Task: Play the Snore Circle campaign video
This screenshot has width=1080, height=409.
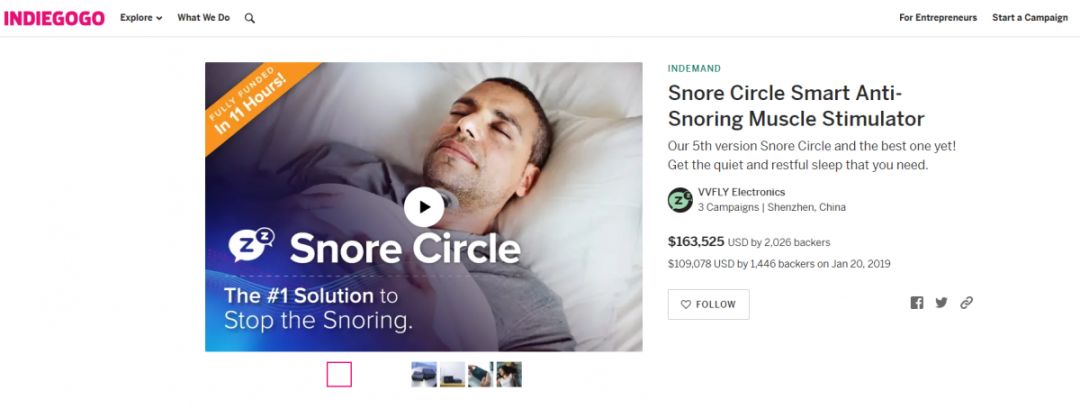Action: tap(424, 207)
